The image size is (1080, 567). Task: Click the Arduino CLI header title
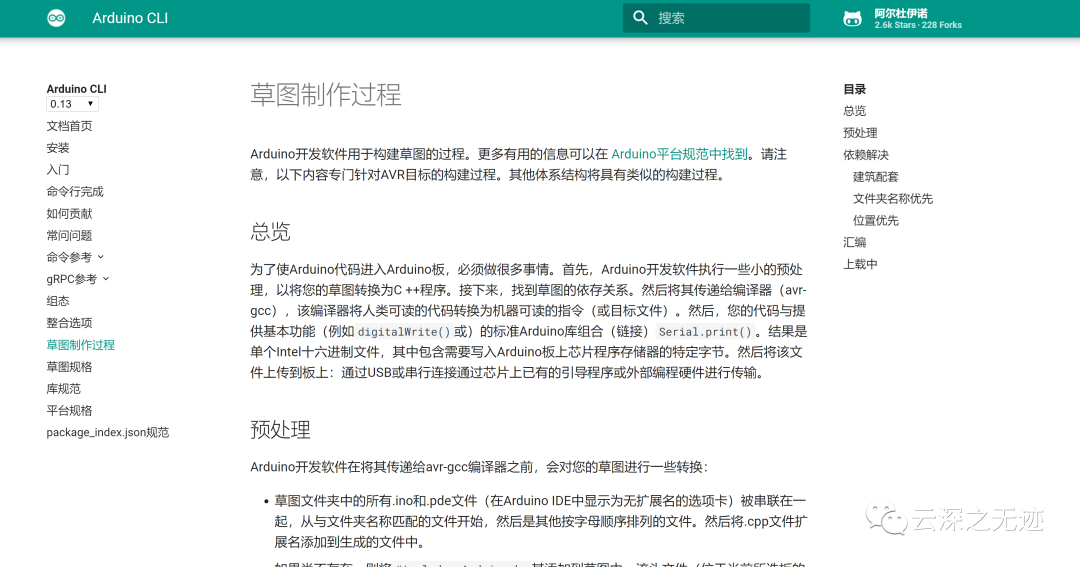click(130, 19)
